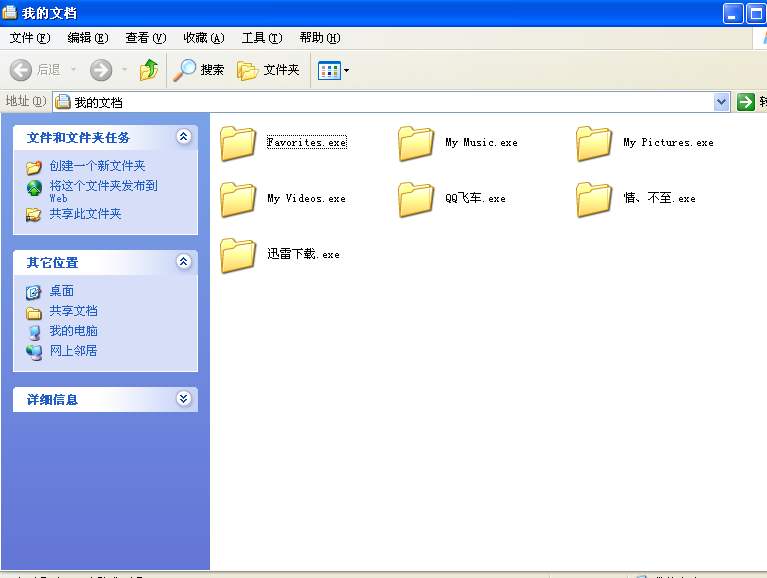Image resolution: width=767 pixels, height=578 pixels.
Task: Open 我的电脑 from other places
Action: coord(73,331)
